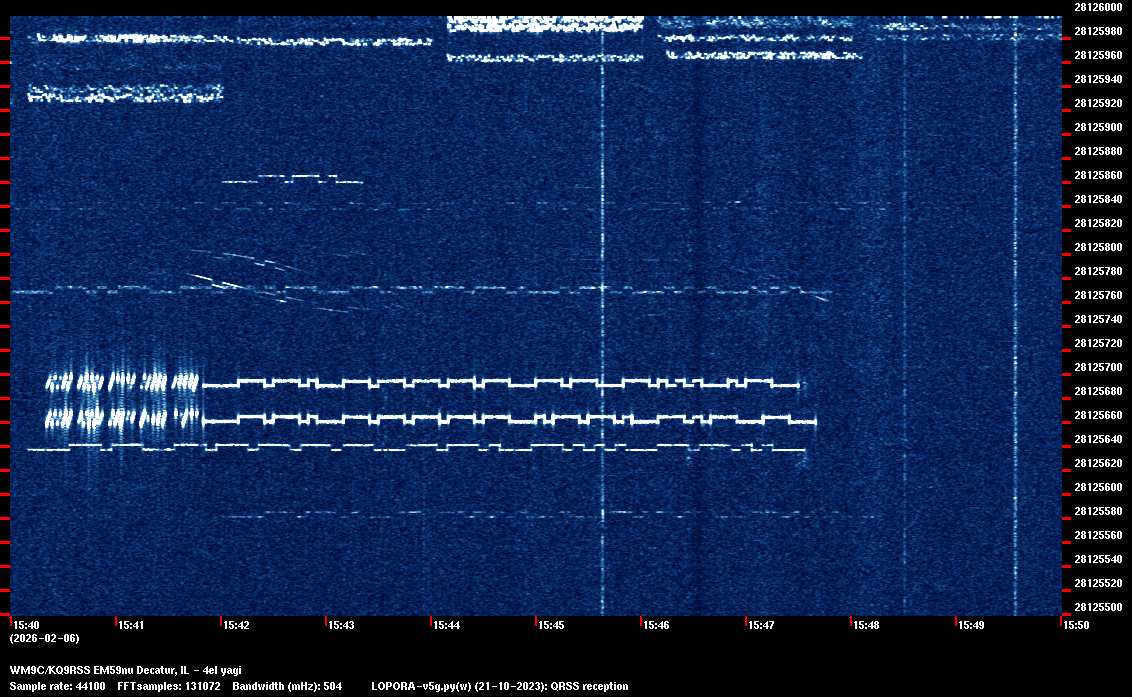Click the 28126000 frequency label
The image size is (1132, 697).
[1096, 7]
